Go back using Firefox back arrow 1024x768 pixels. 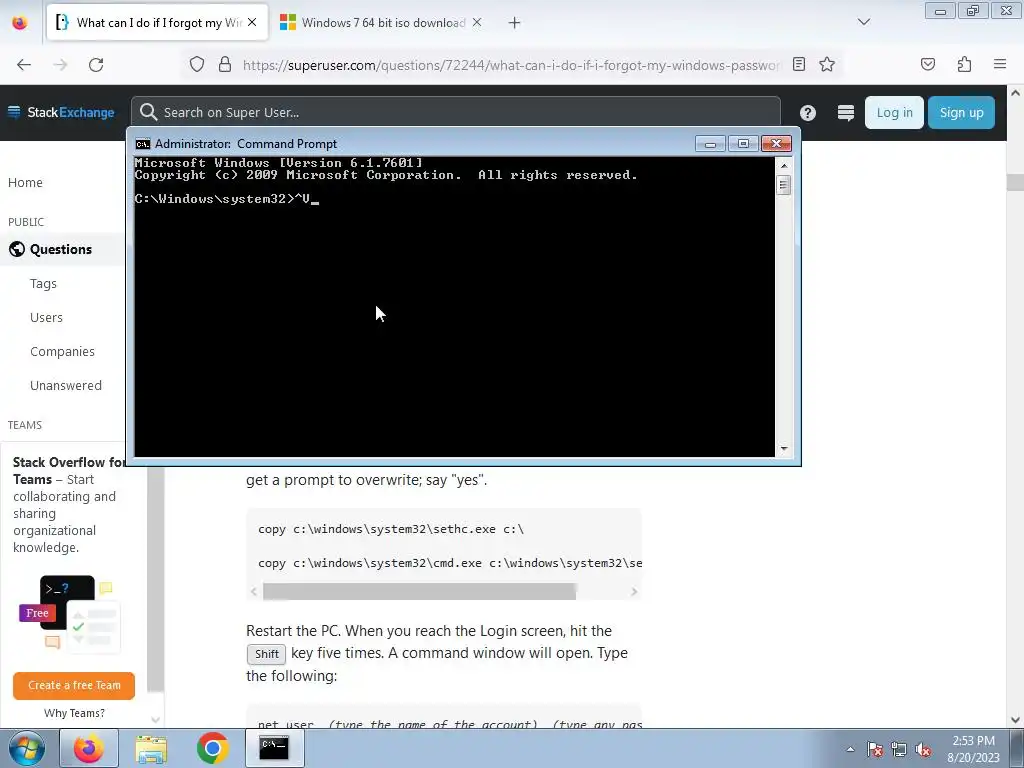click(24, 65)
